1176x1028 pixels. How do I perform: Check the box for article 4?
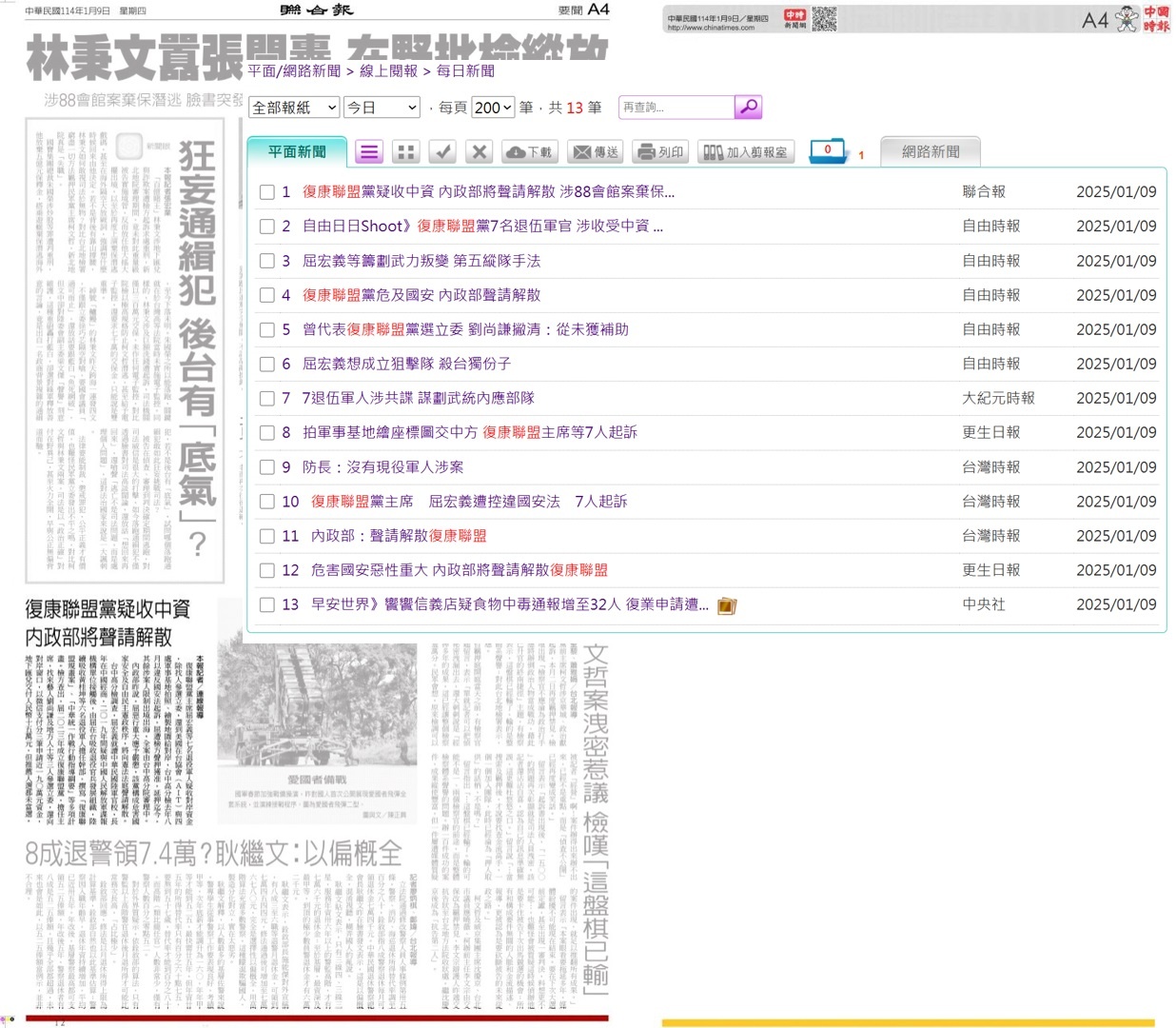tap(267, 295)
